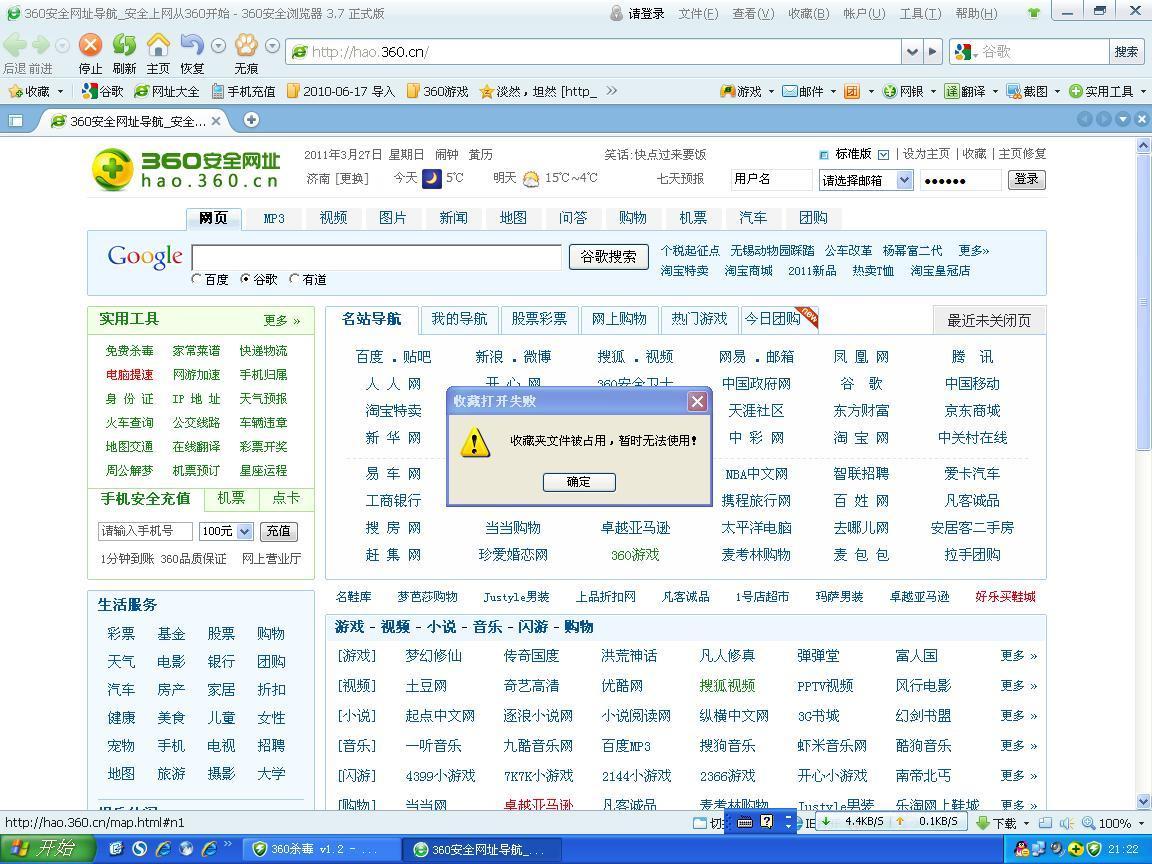Open the 网银 toolbar icon
This screenshot has height=864, width=1152.
coord(890,91)
